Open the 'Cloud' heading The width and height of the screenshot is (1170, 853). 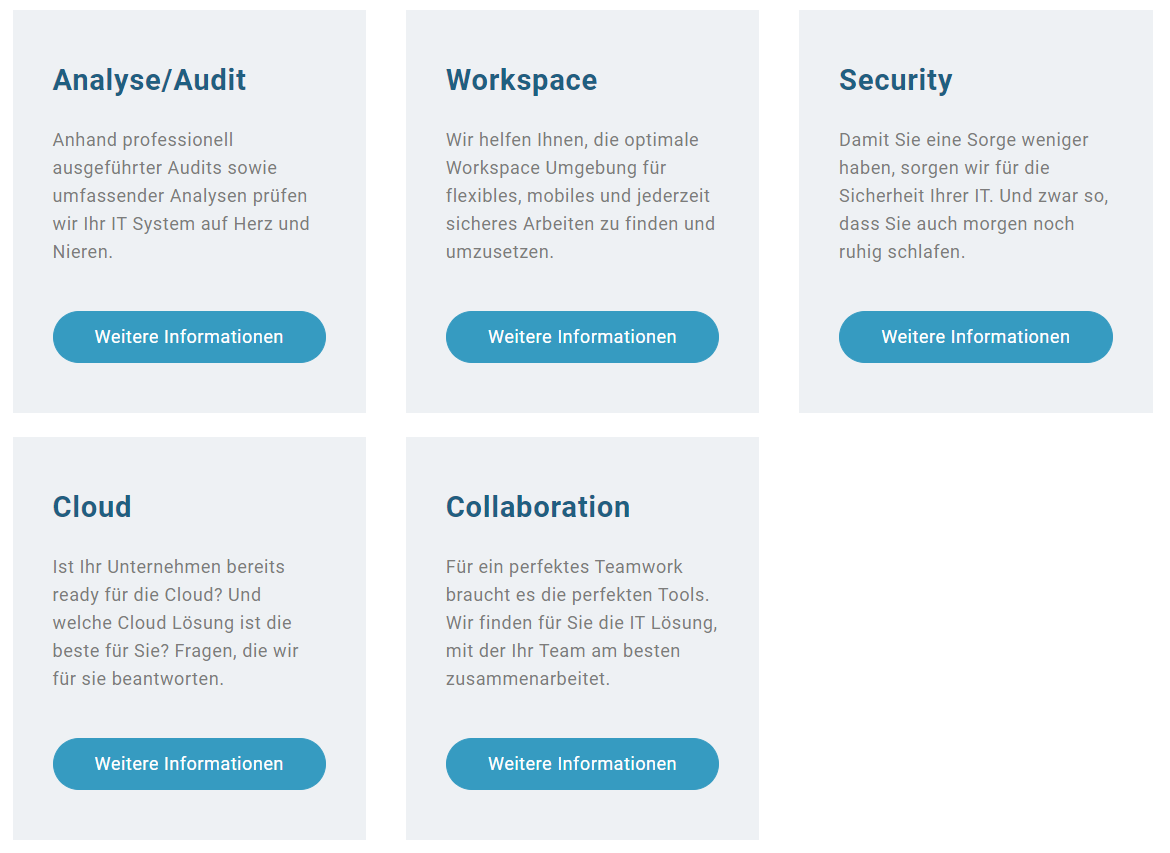pos(92,507)
